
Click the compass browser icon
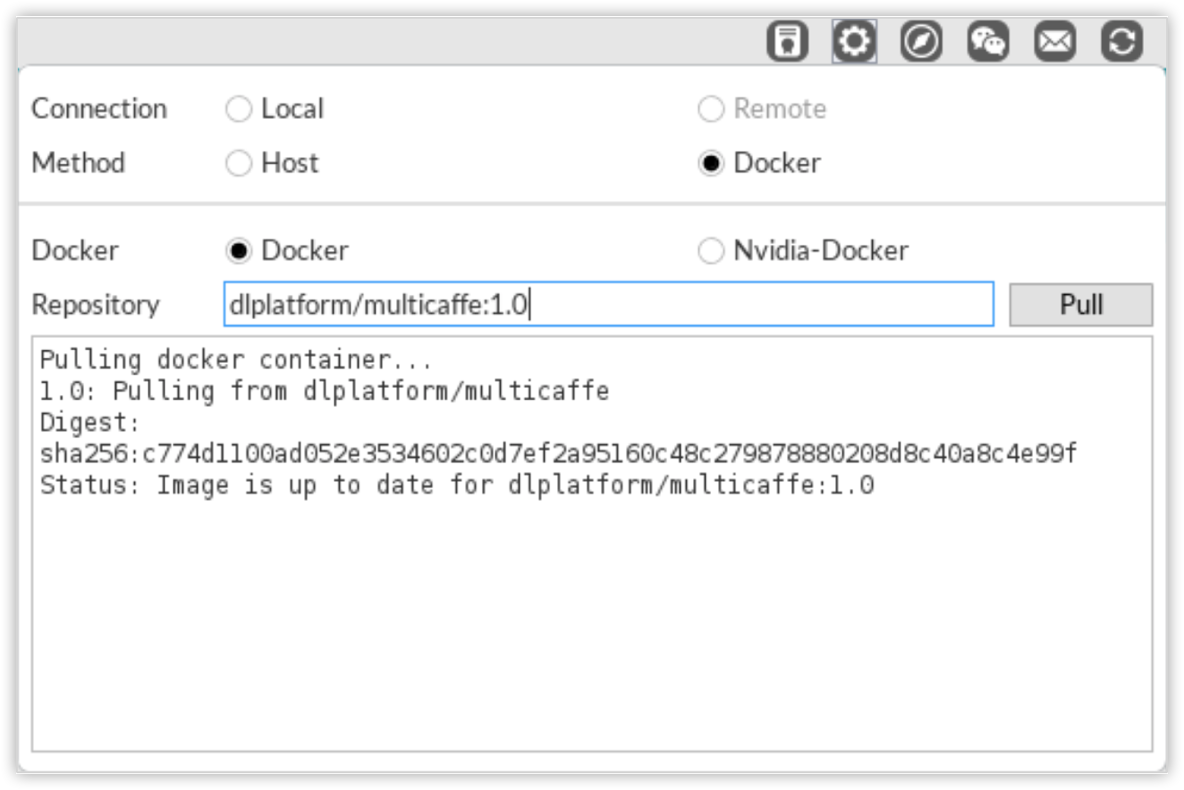tap(921, 42)
